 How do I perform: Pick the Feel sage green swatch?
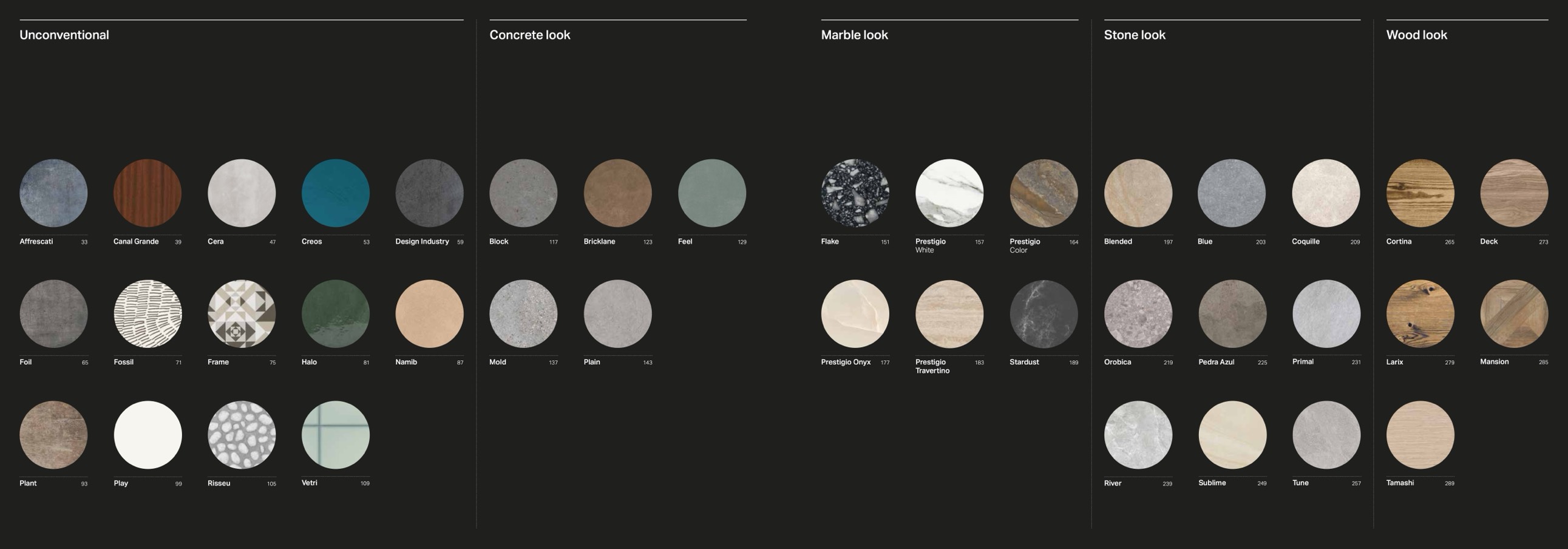point(711,193)
